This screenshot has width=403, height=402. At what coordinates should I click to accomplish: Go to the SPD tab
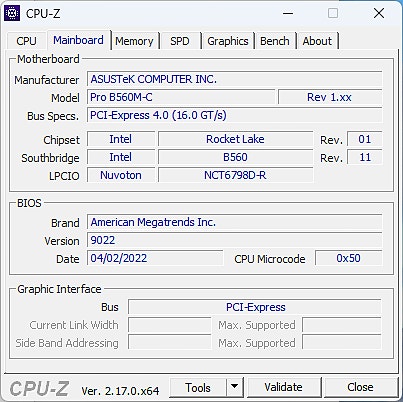[180, 41]
